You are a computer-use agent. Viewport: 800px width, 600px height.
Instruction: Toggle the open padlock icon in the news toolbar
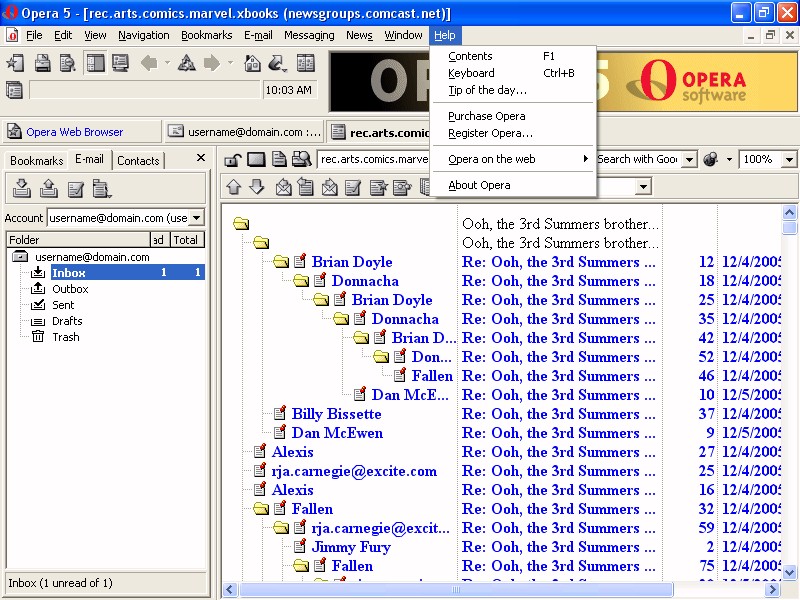(233, 160)
